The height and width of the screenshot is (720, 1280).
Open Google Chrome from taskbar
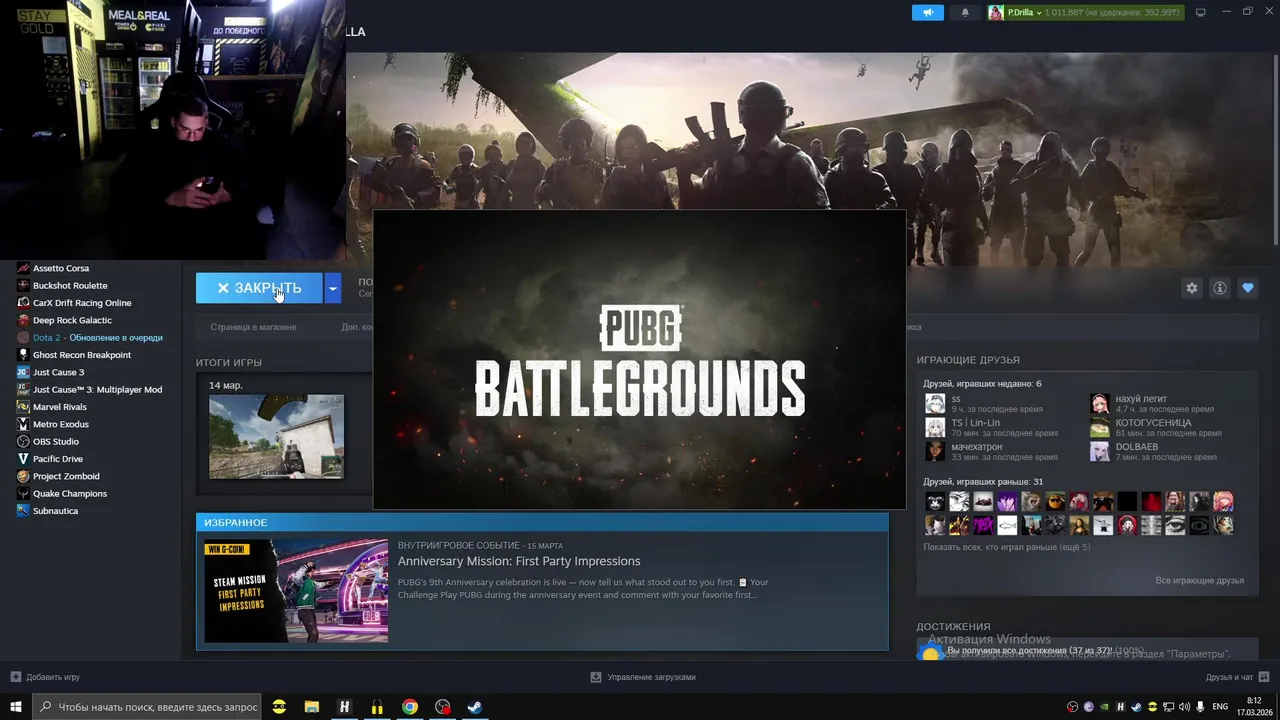click(410, 707)
